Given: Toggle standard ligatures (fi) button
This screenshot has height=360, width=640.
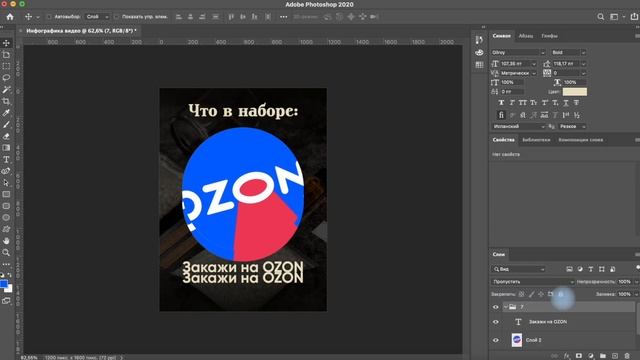Looking at the screenshot, I should (501, 115).
